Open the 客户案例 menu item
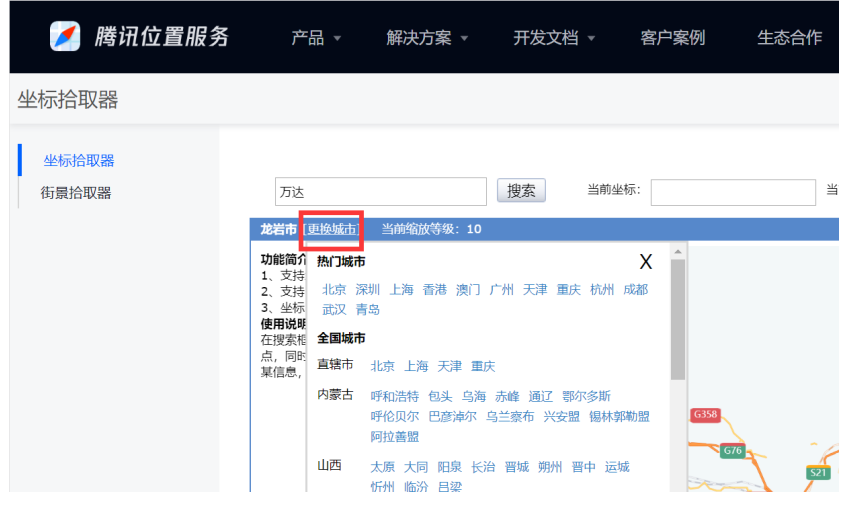The width and height of the screenshot is (852, 506). pos(672,38)
